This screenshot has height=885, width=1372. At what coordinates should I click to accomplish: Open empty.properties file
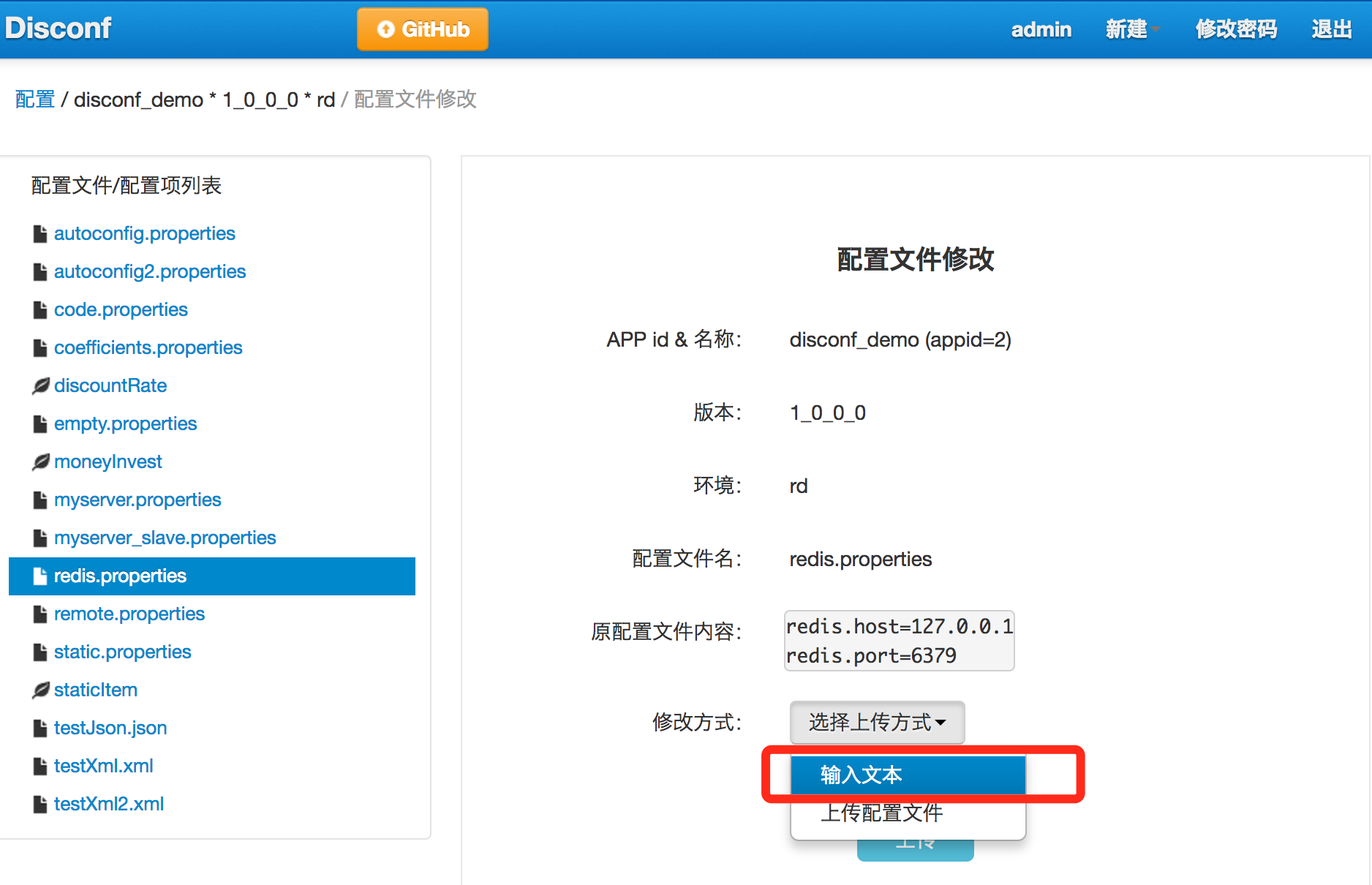tap(126, 424)
